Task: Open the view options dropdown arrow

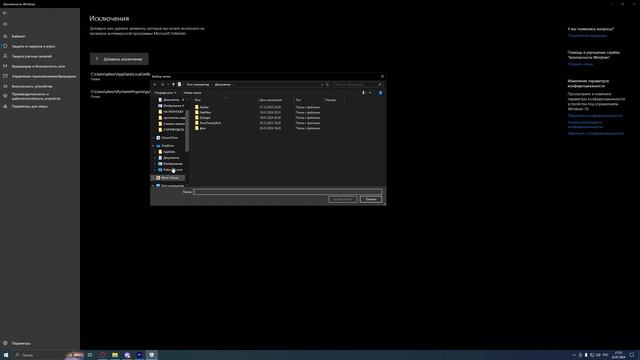Action: tap(370, 93)
